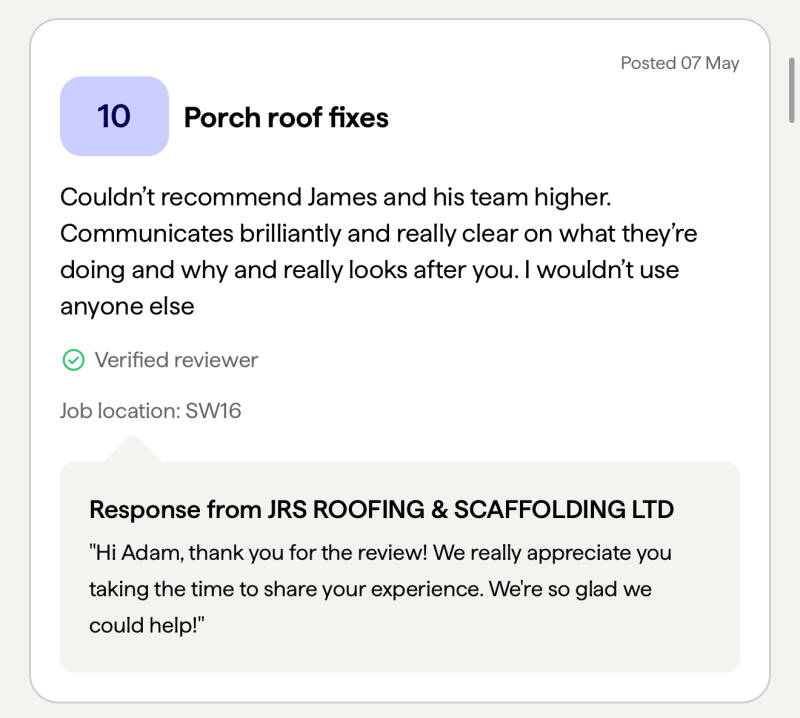Image resolution: width=800 pixels, height=718 pixels.
Task: Open the 'Porch roof fixes' review title
Action: 286,117
